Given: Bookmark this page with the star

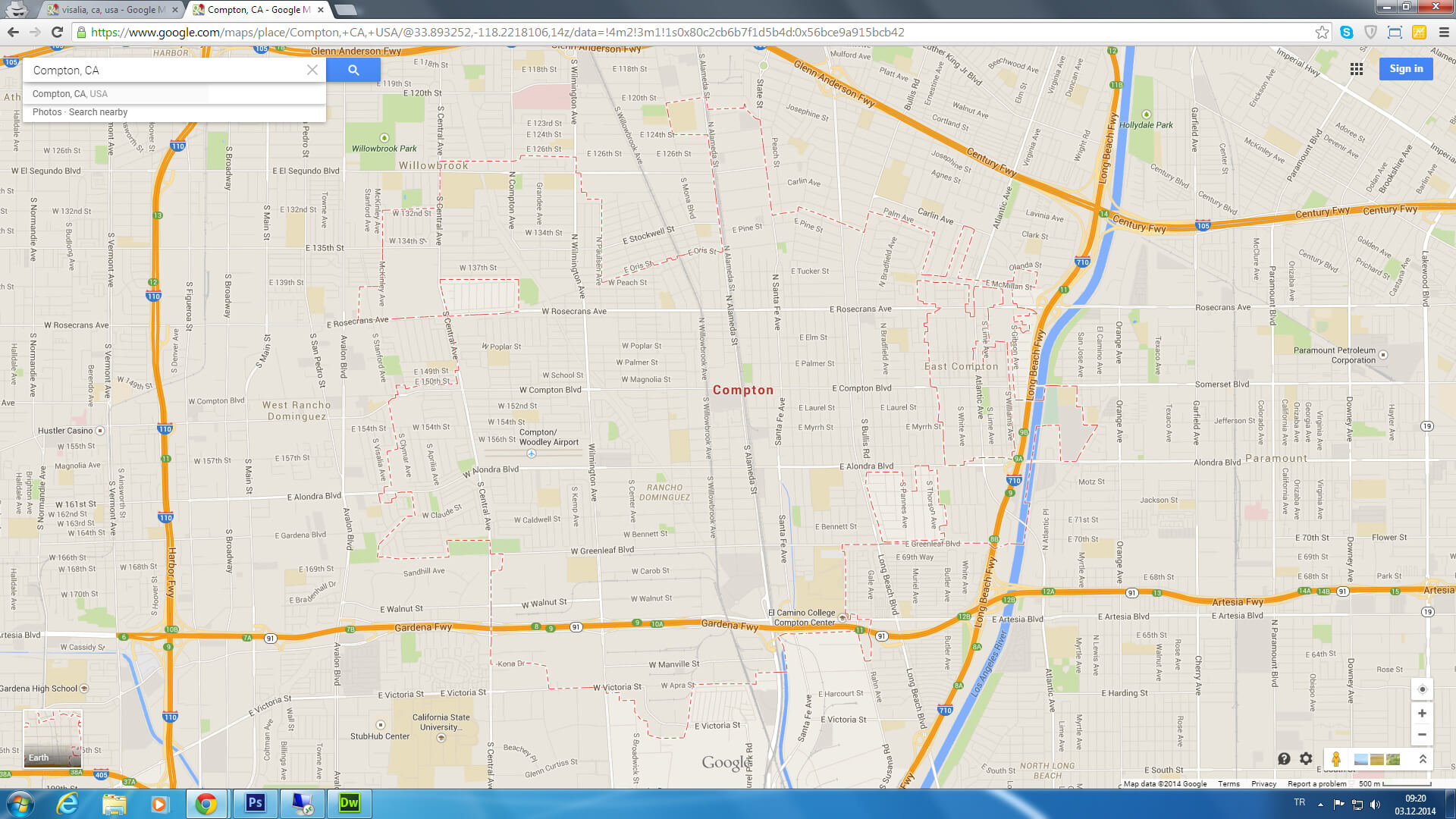Looking at the screenshot, I should [1322, 32].
